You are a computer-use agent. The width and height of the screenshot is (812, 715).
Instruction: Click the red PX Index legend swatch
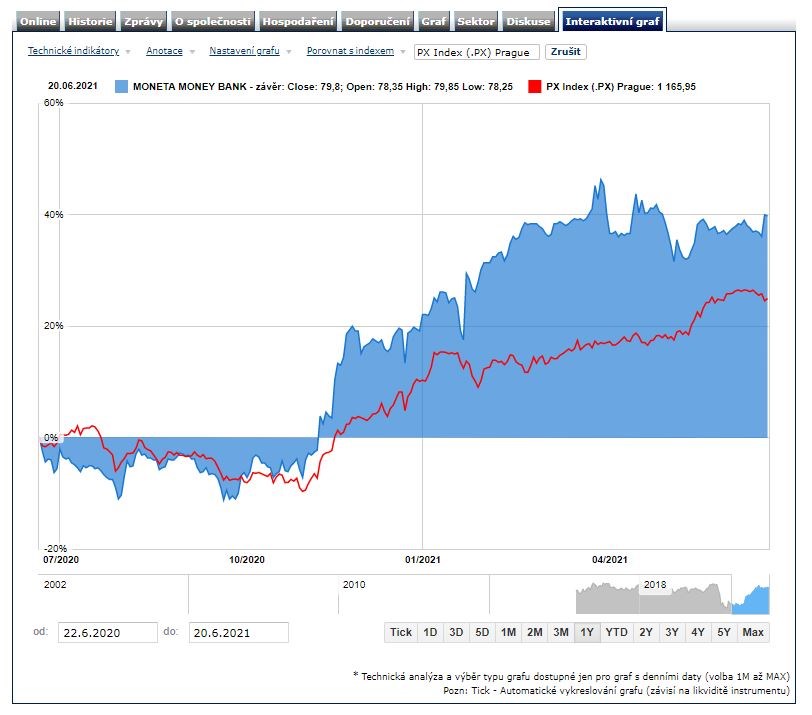click(x=535, y=87)
